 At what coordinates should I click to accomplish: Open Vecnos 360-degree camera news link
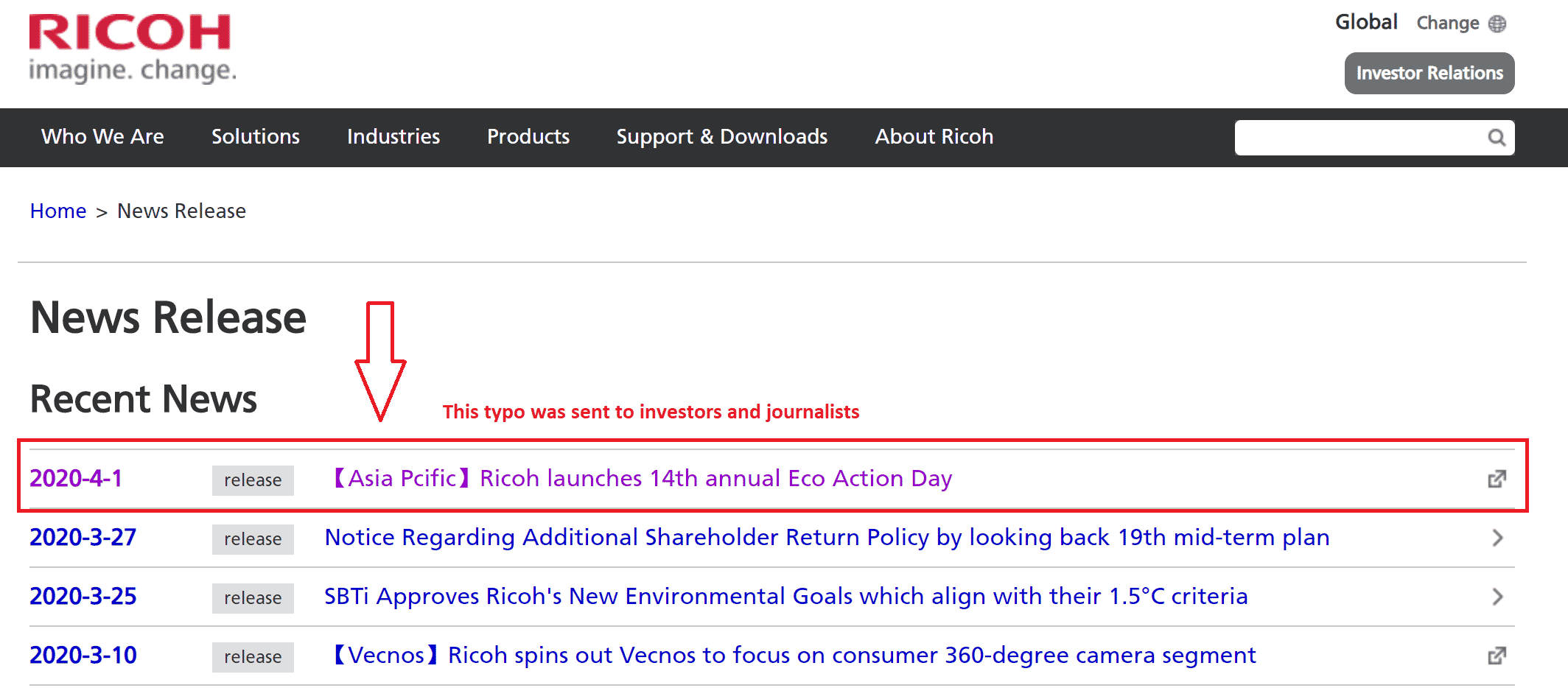[x=791, y=656]
